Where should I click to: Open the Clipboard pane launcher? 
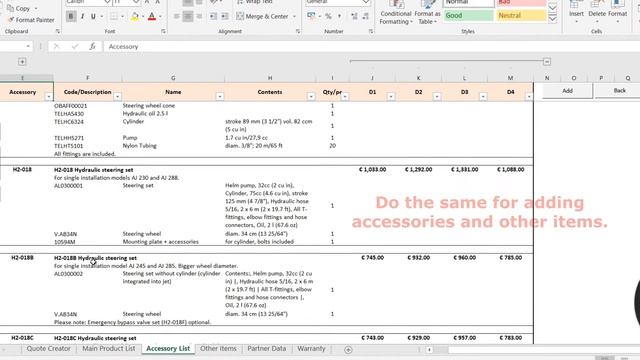58,31
